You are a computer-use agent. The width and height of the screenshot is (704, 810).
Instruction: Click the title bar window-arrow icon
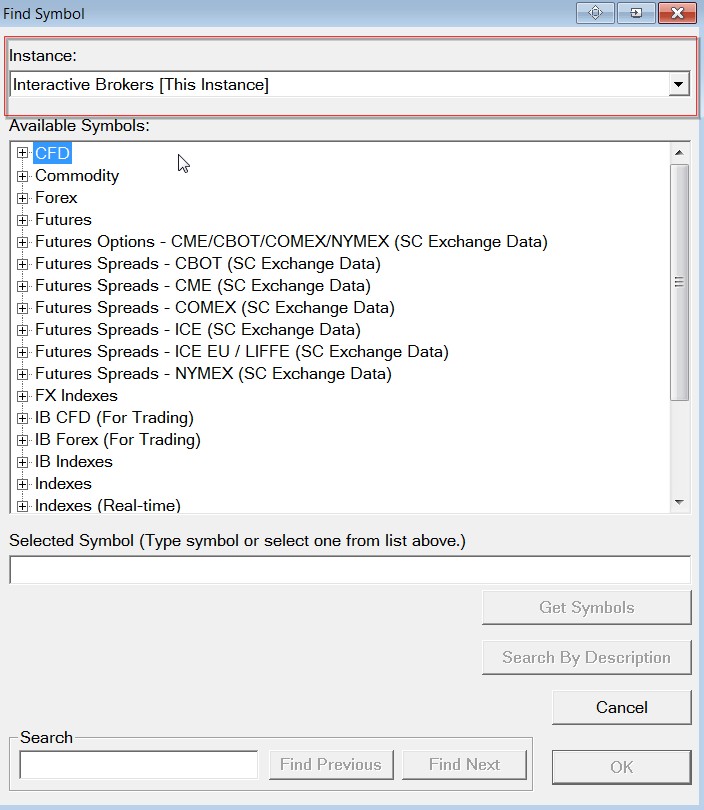[x=636, y=13]
